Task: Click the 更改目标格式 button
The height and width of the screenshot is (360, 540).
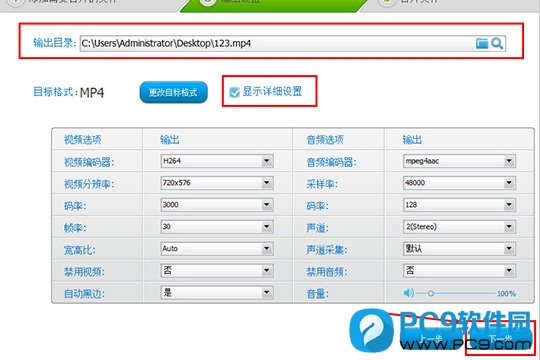Action: 174,92
